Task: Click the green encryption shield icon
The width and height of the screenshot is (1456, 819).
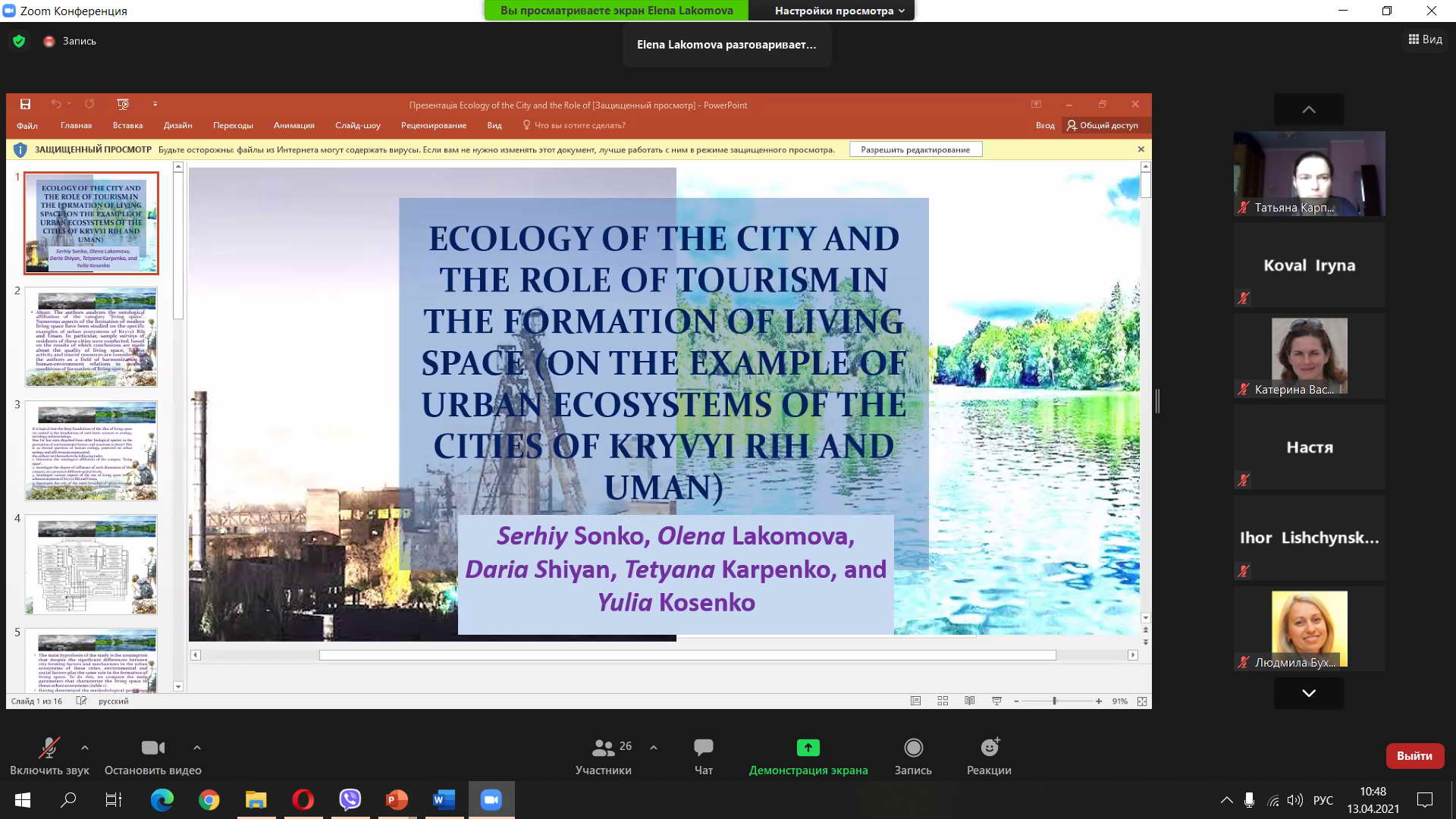Action: (19, 41)
